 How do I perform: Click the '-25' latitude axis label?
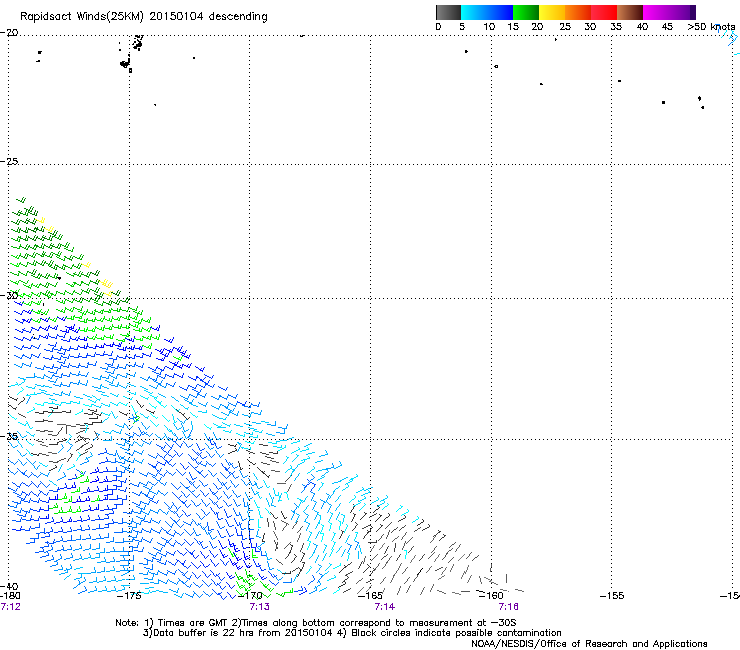(x=9, y=161)
